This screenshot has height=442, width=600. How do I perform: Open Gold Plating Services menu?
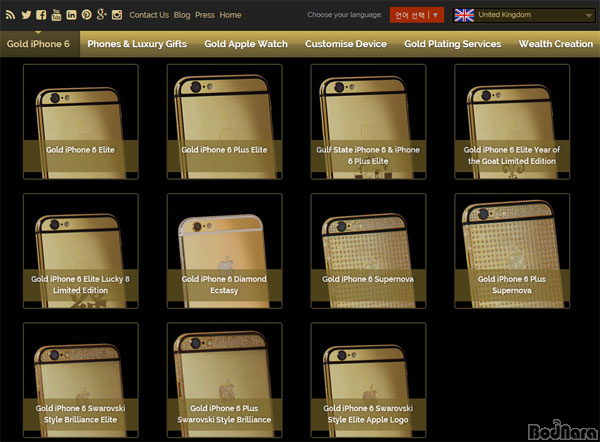(x=452, y=44)
